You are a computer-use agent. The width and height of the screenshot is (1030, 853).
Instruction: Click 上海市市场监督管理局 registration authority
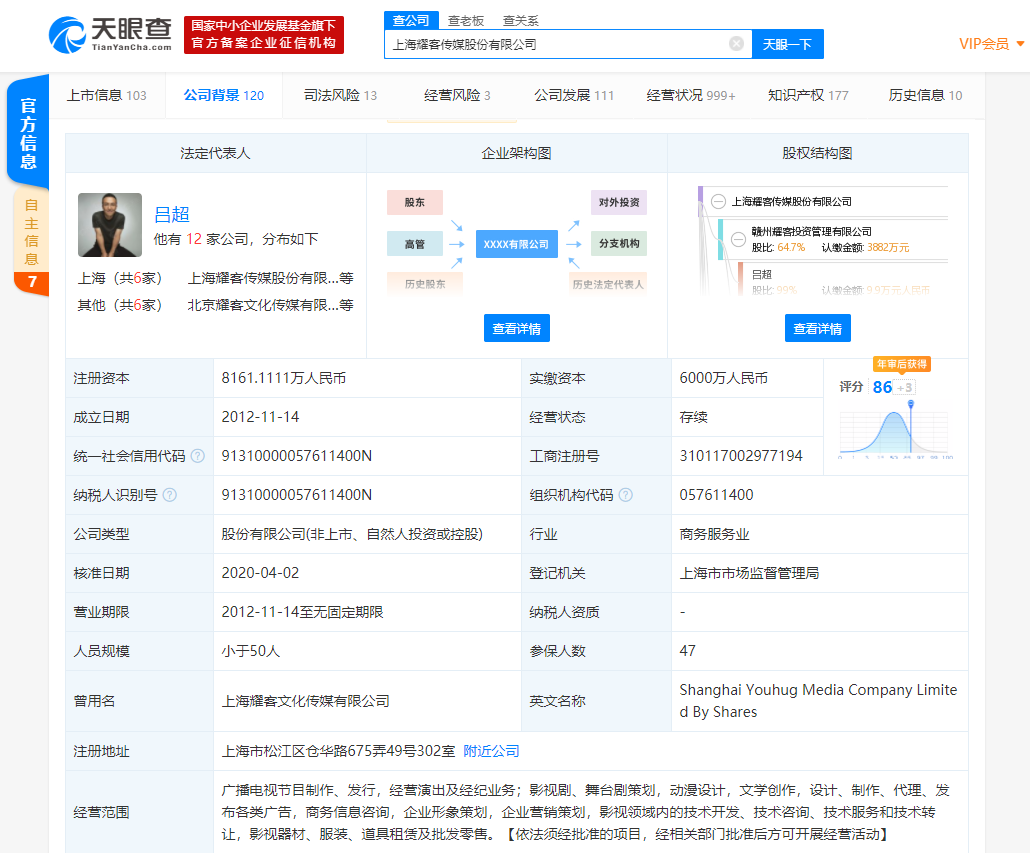click(749, 573)
